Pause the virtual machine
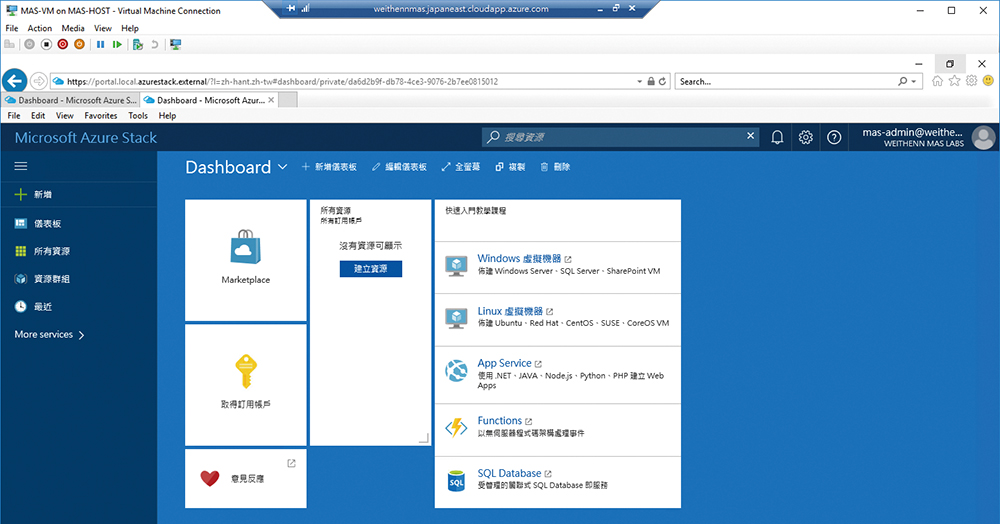Screen dimensions: 1000x524 point(100,45)
